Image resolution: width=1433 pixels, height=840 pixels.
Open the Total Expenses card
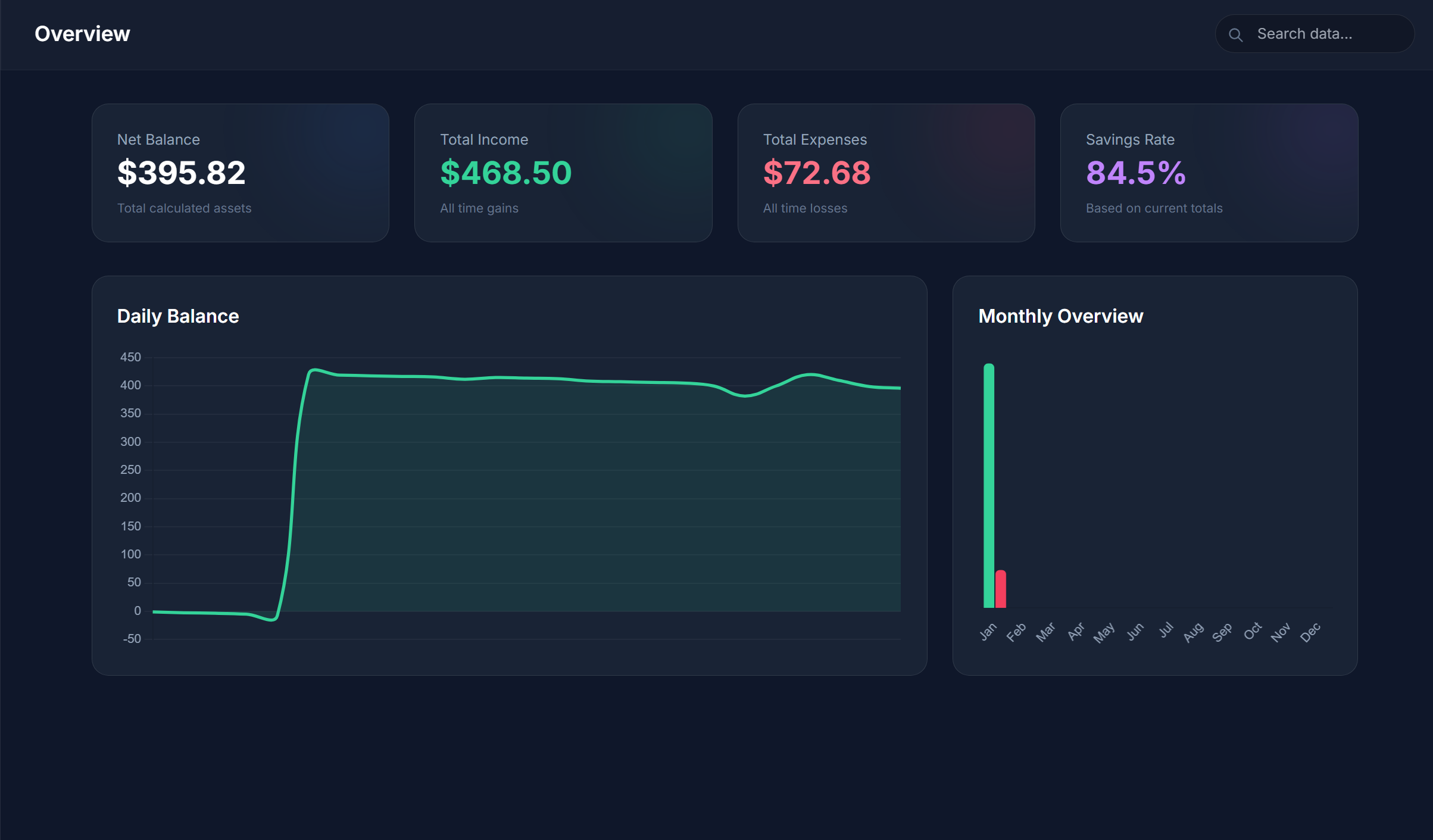coord(886,173)
